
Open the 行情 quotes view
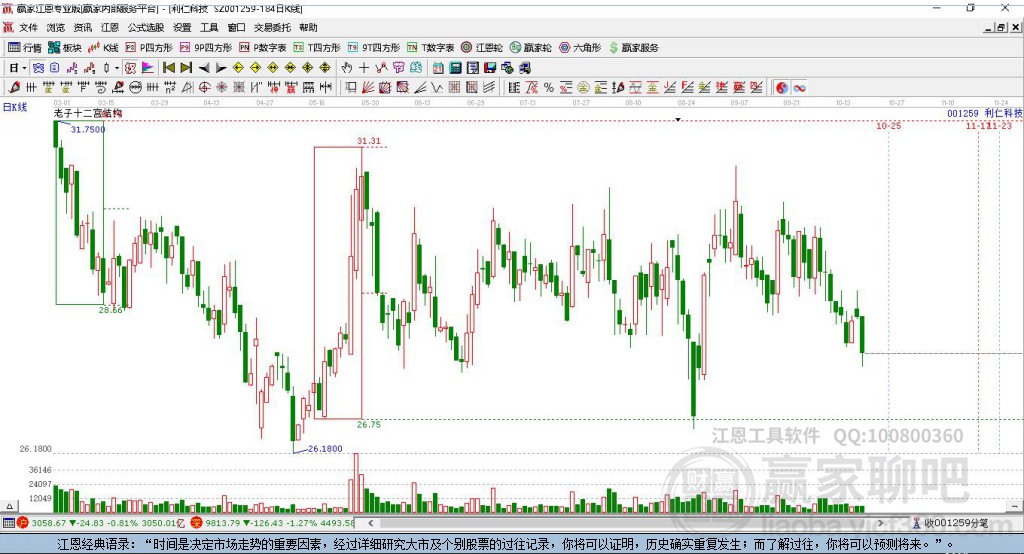(x=25, y=48)
